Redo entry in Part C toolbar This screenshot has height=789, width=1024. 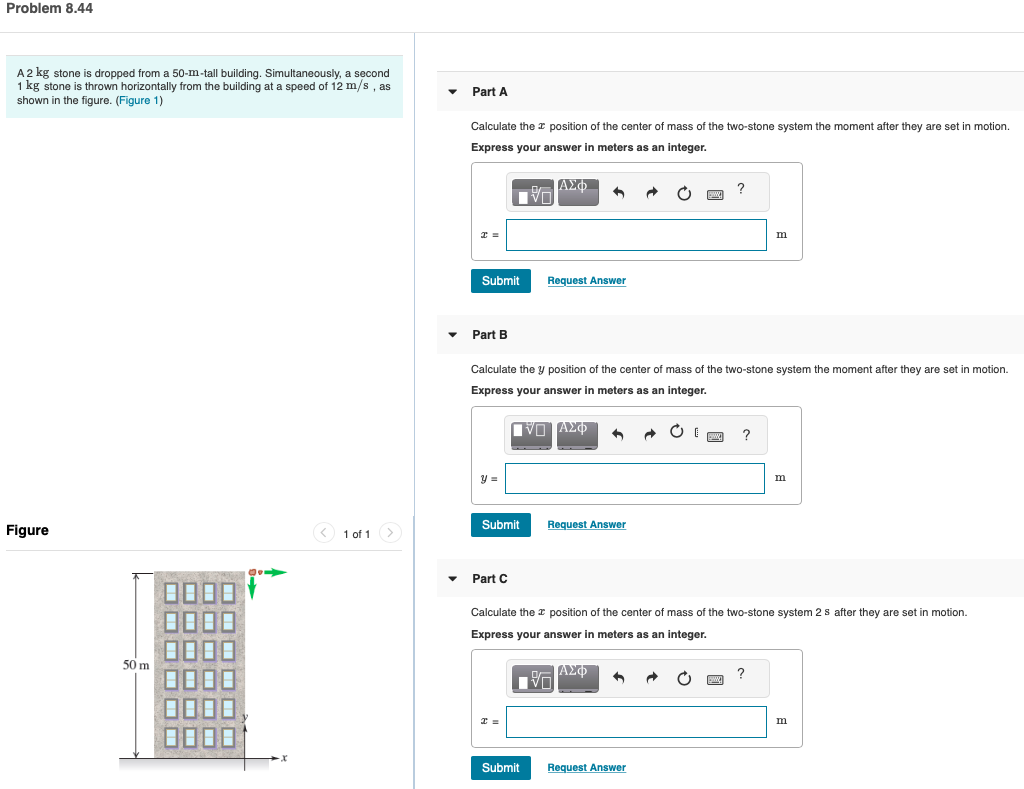tap(651, 678)
